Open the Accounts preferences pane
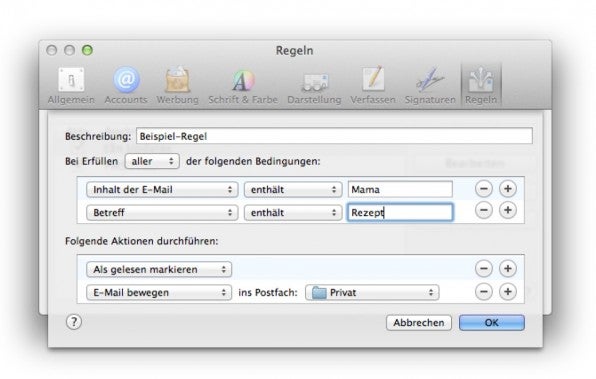This screenshot has width=596, height=379. pos(126,86)
